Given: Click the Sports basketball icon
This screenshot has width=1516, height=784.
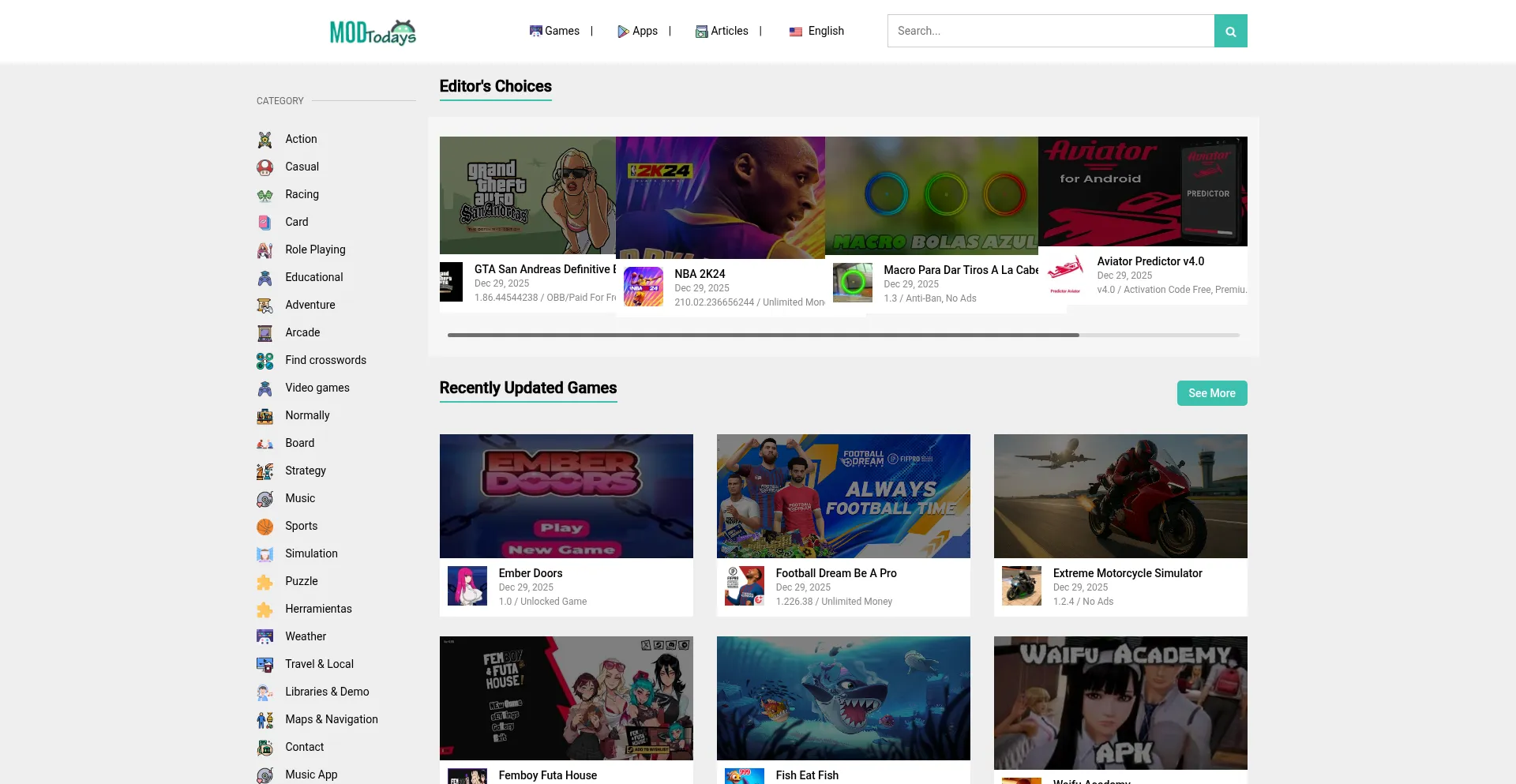Looking at the screenshot, I should point(265,527).
